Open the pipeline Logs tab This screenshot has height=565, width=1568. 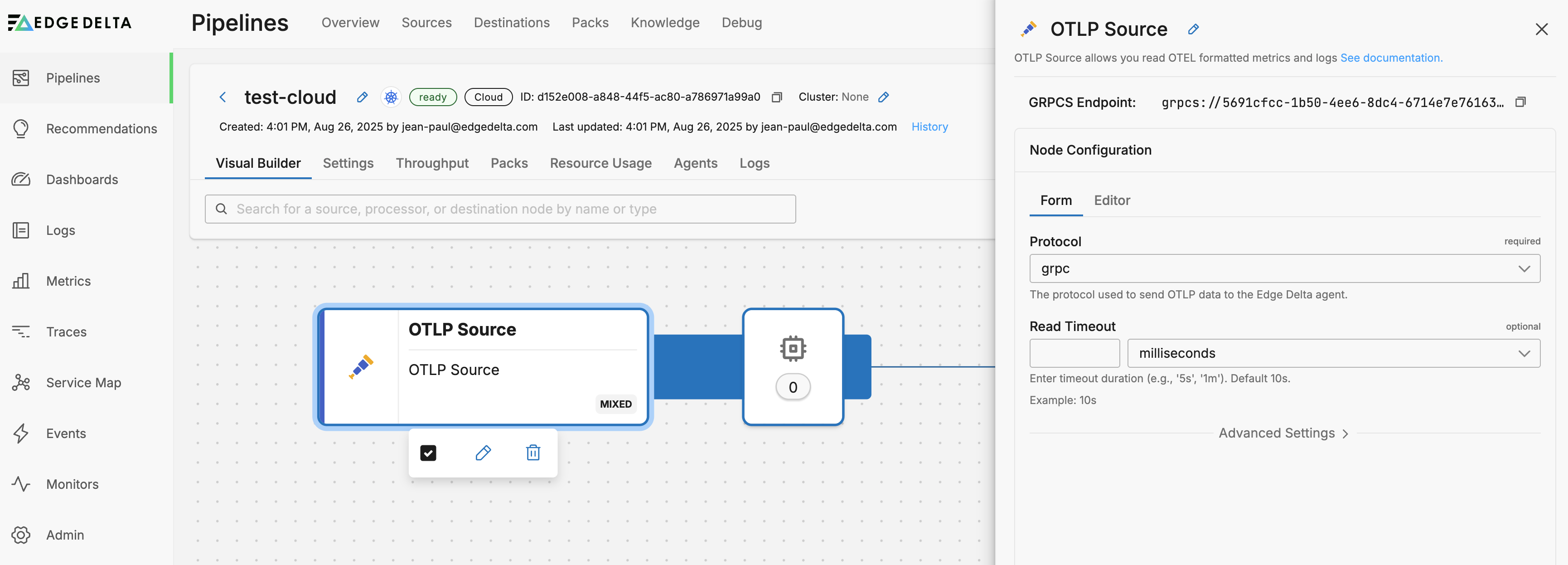coord(755,163)
